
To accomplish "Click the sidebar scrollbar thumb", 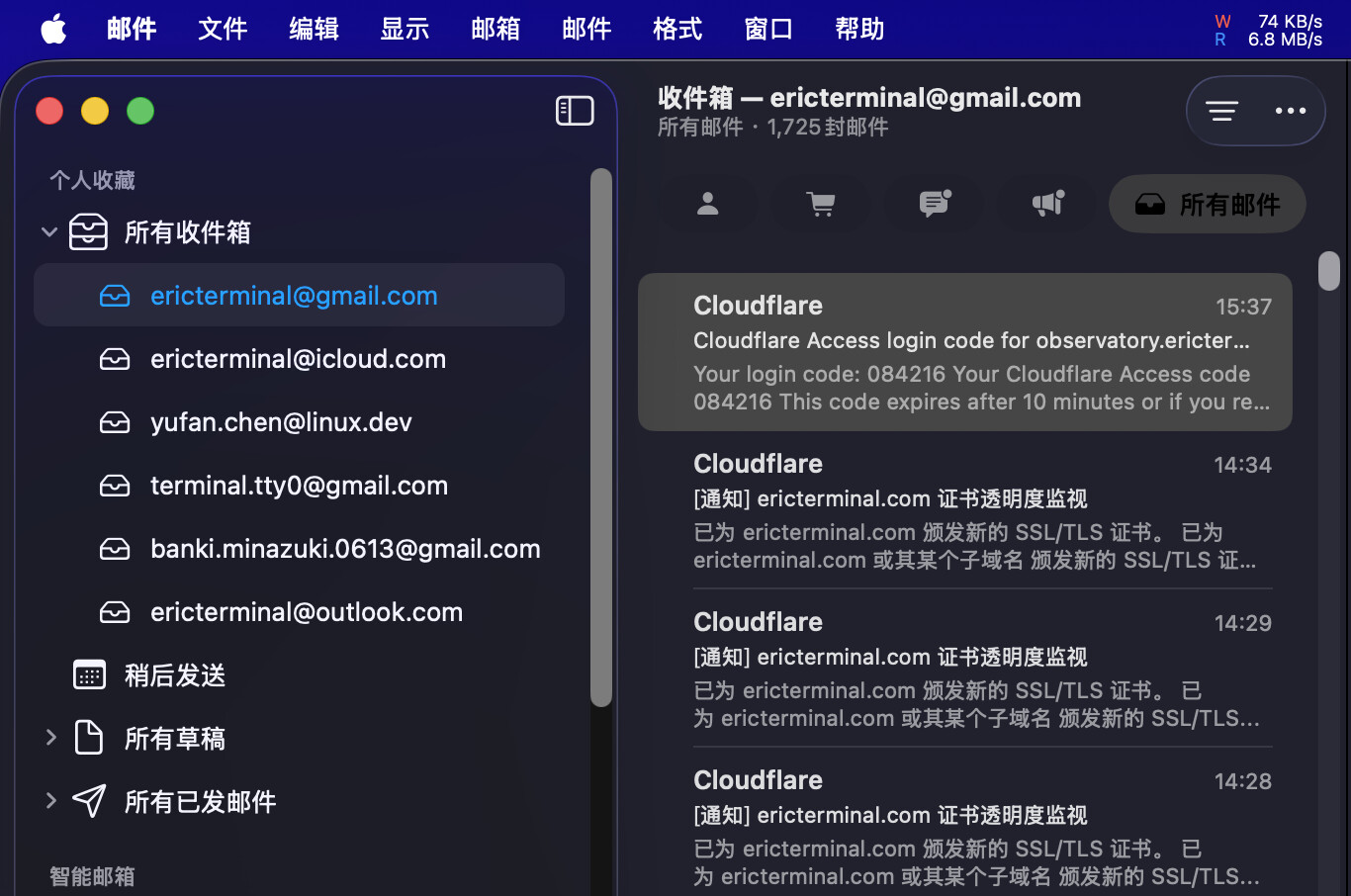I will coord(601,437).
